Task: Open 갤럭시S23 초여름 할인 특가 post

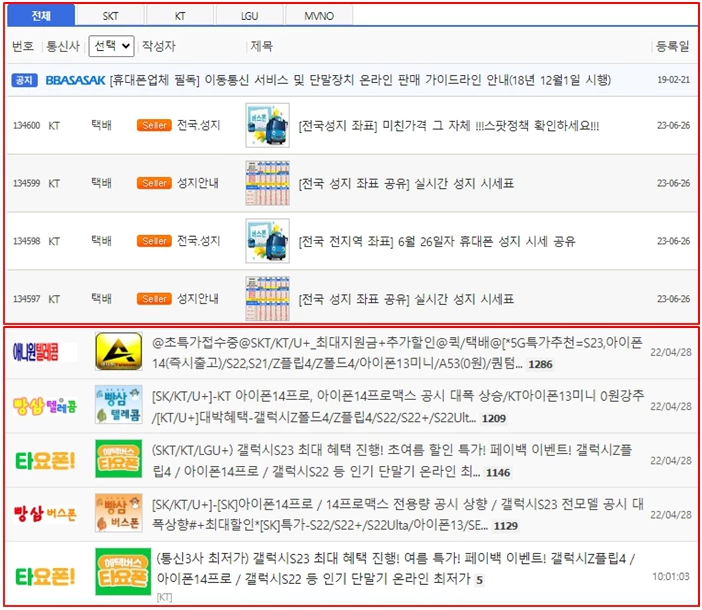Action: 392,461
